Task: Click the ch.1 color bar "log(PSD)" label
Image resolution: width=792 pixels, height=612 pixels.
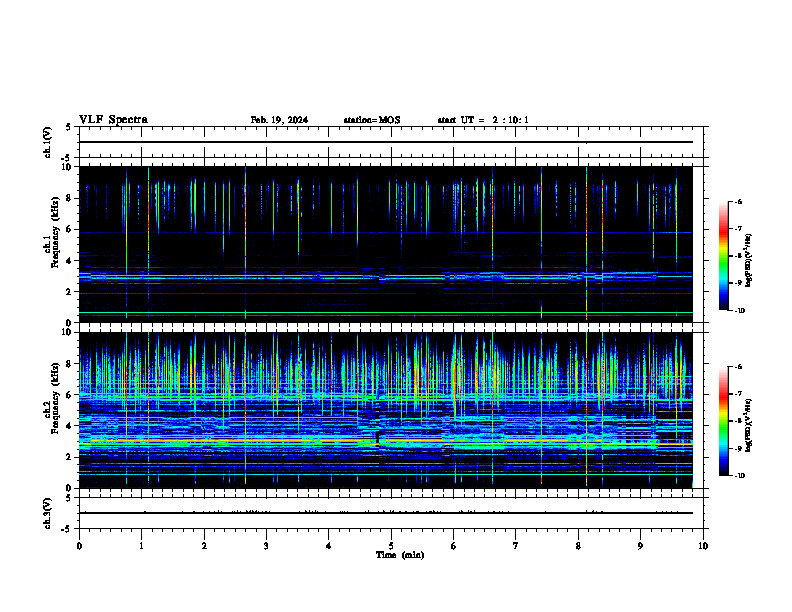Action: [749, 261]
